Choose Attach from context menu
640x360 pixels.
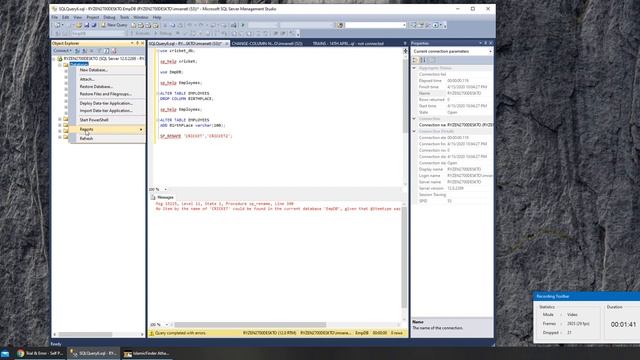point(107,79)
